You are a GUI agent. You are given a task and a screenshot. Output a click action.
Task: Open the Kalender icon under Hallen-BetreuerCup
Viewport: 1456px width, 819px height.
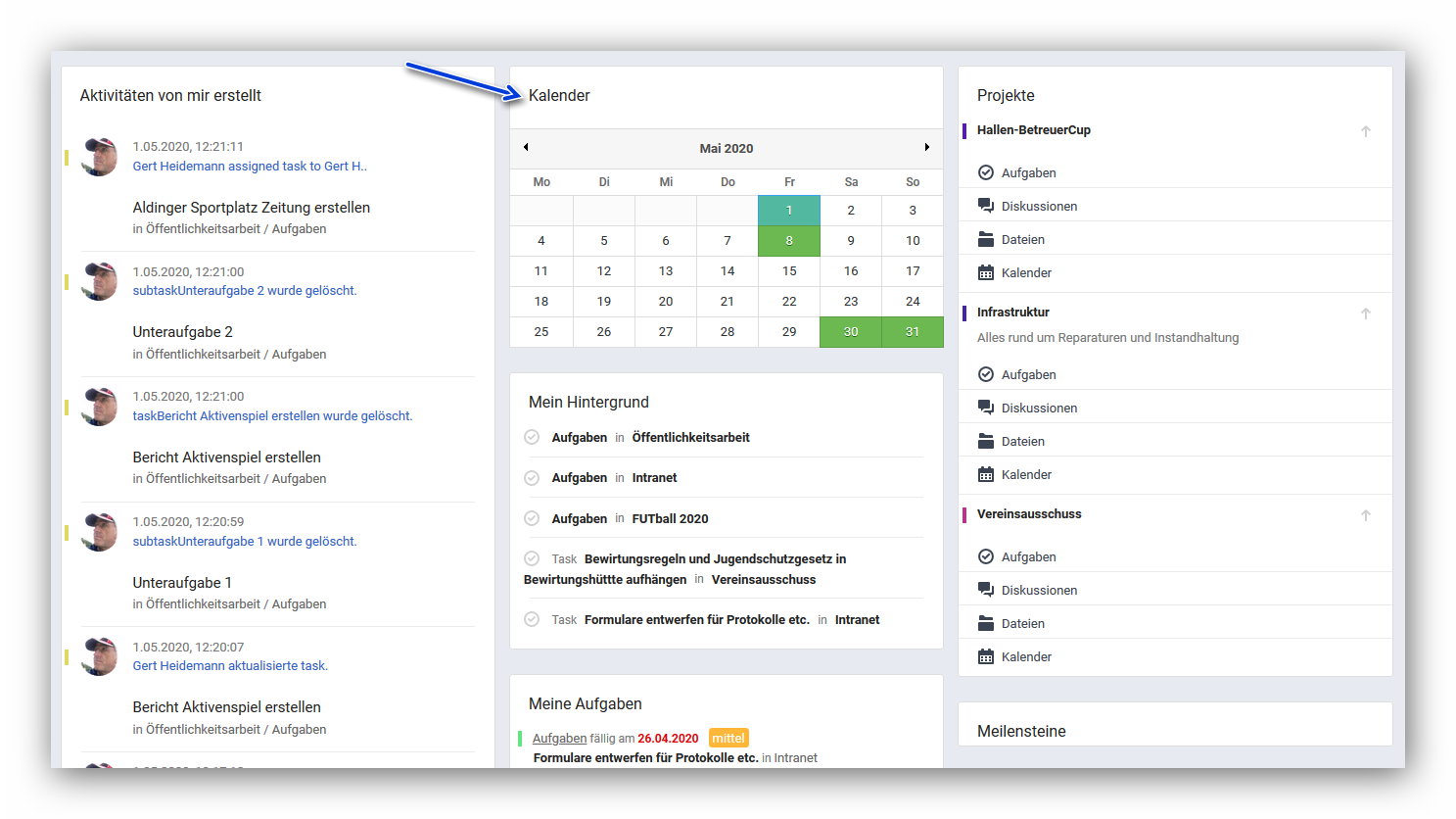[986, 272]
